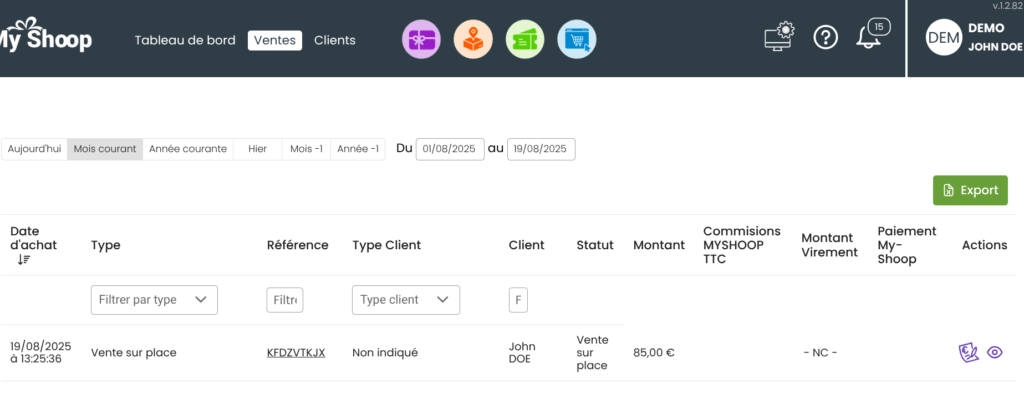Screen dimensions: 1024x398
Task: Click the Référence filter input field
Action: click(285, 300)
